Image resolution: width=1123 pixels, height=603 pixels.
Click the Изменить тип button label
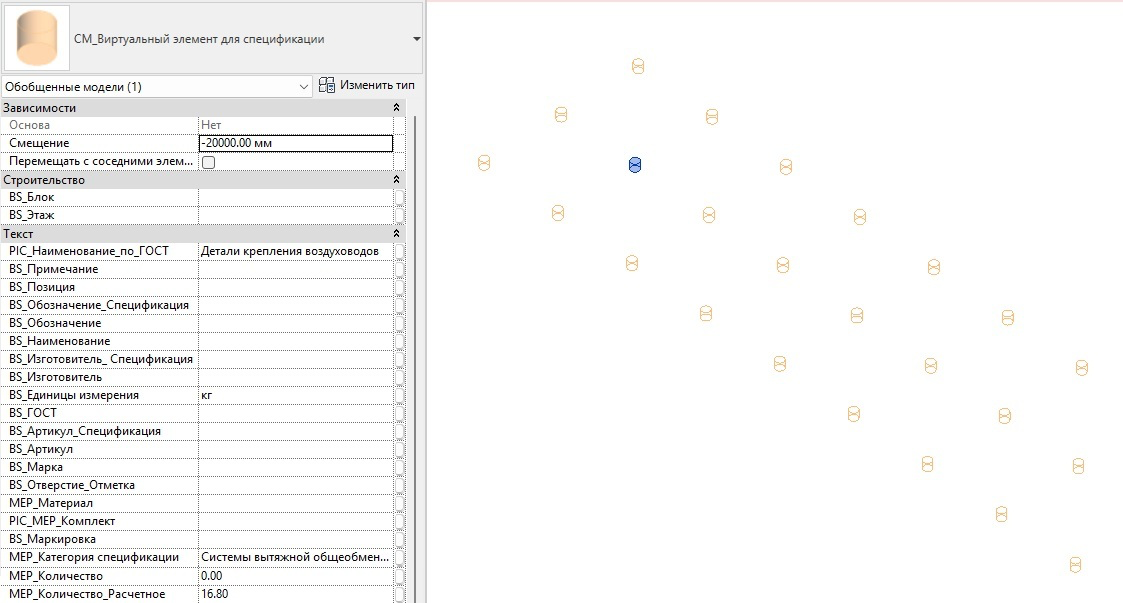point(377,86)
